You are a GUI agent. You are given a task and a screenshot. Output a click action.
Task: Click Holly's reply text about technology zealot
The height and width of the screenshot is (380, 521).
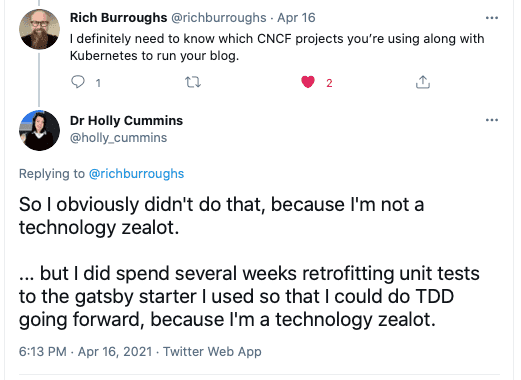click(249, 262)
